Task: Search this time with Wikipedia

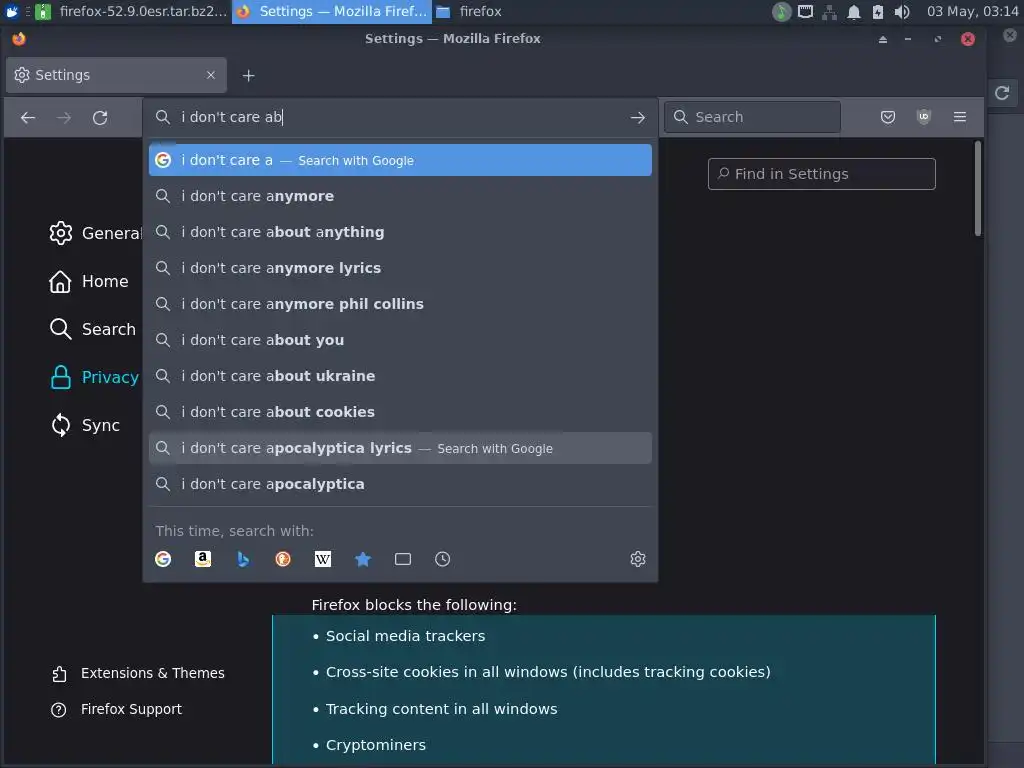Action: coord(323,559)
